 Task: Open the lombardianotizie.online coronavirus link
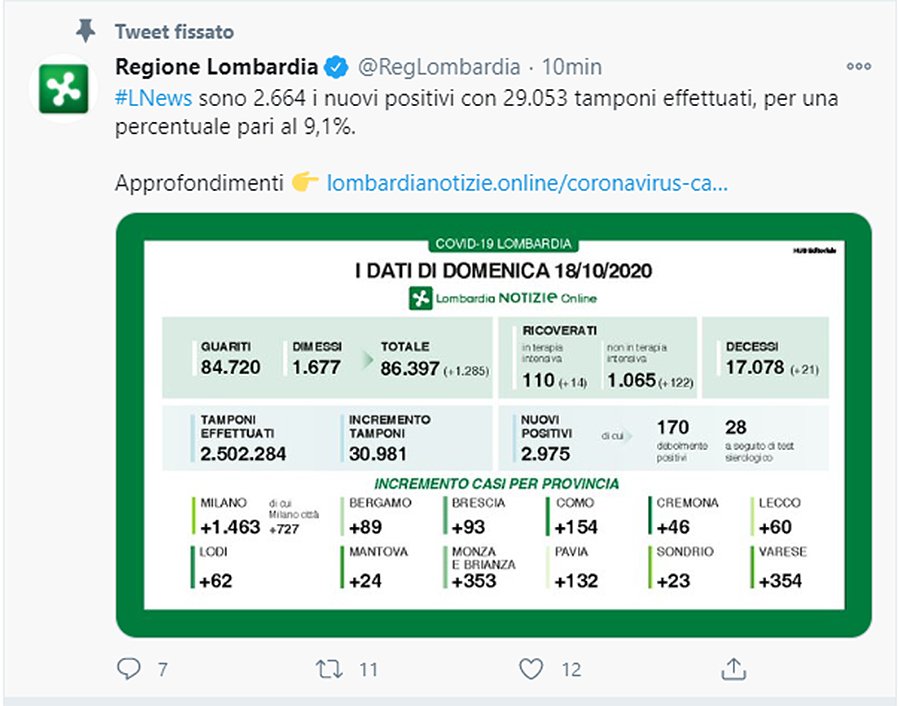(x=527, y=183)
